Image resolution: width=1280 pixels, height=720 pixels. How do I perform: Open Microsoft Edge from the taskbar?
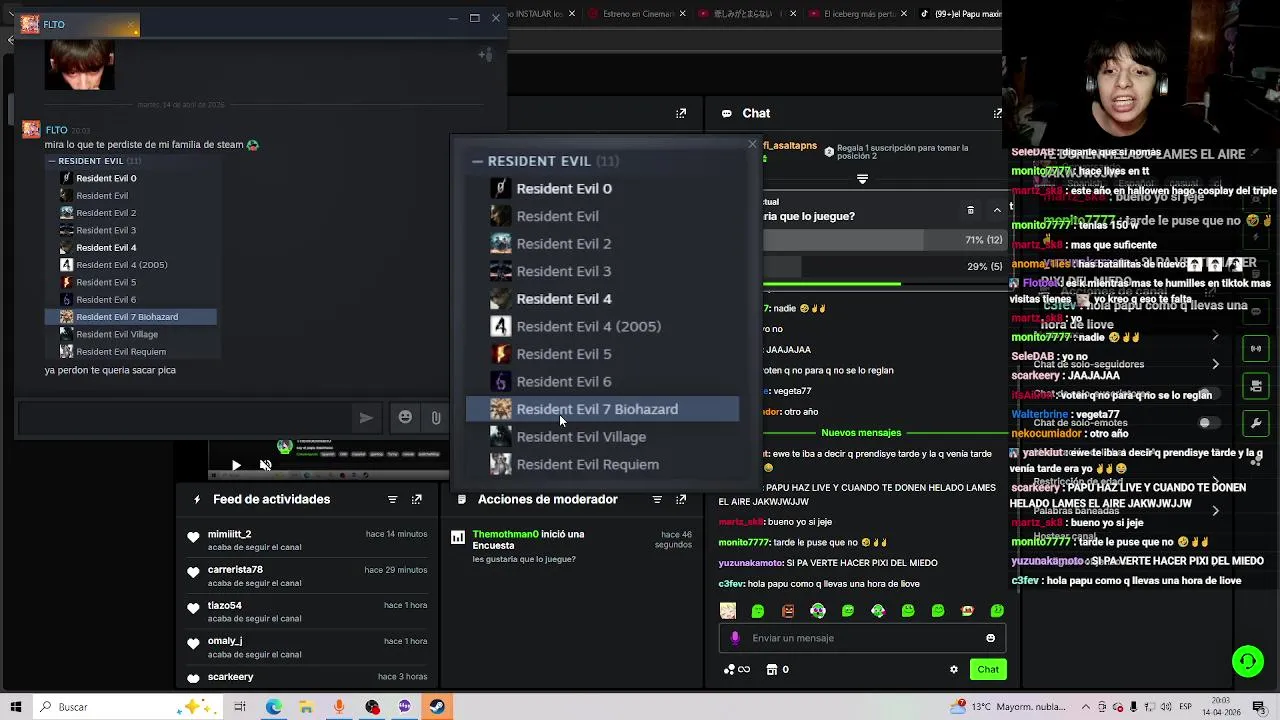[273, 707]
